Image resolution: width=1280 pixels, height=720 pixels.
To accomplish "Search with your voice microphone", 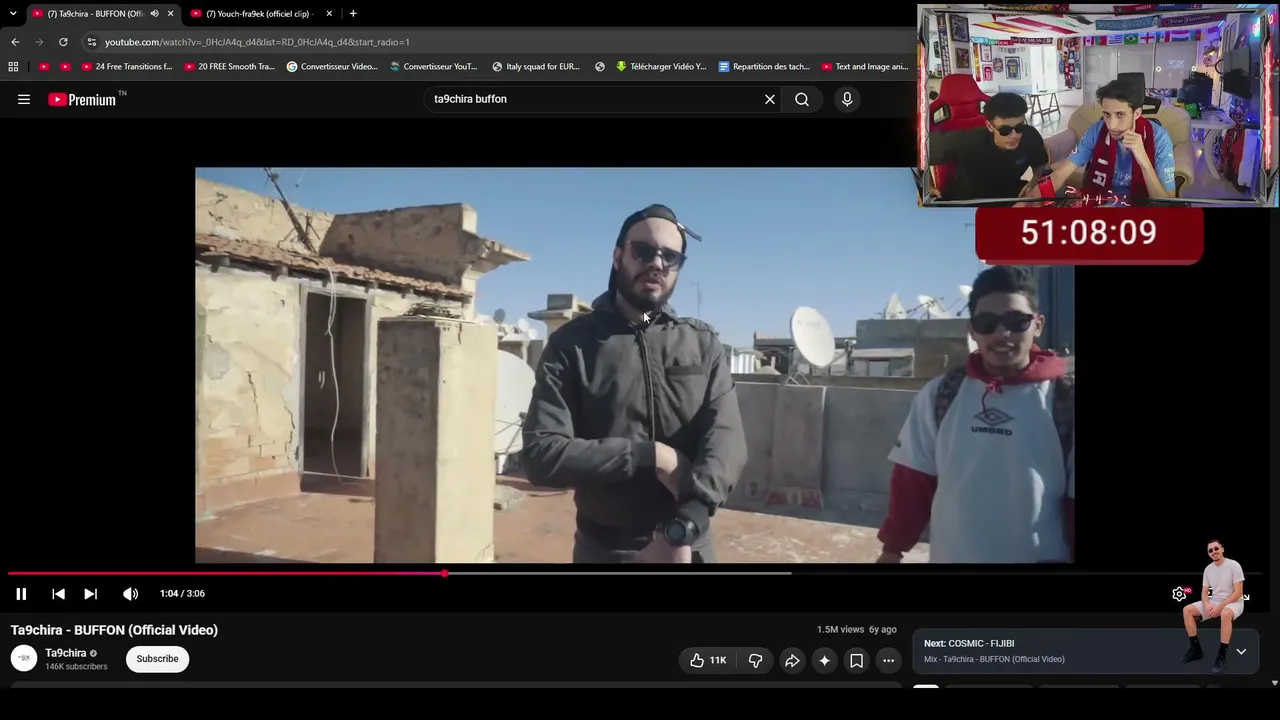I will [847, 99].
